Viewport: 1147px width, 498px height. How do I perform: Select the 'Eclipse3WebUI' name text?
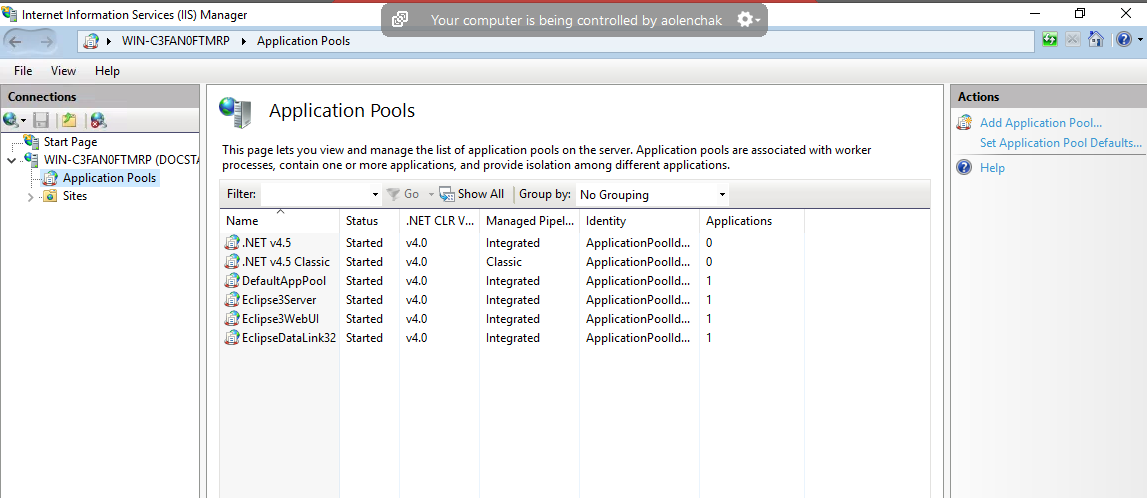[x=280, y=318]
